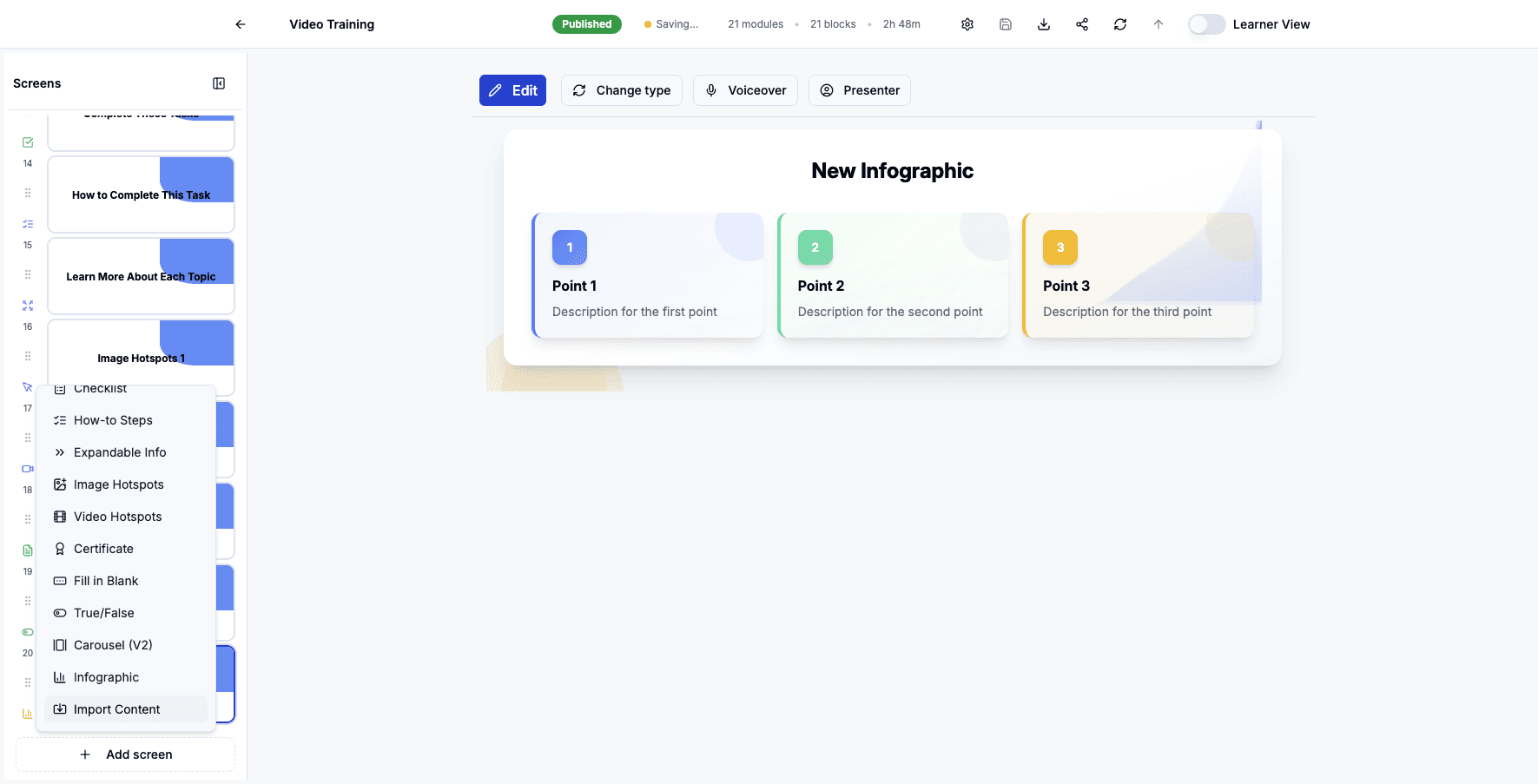Screen dimensions: 1538x784
Task: Click the refresh/sync icon in the toolbar
Action: (x=1119, y=23)
